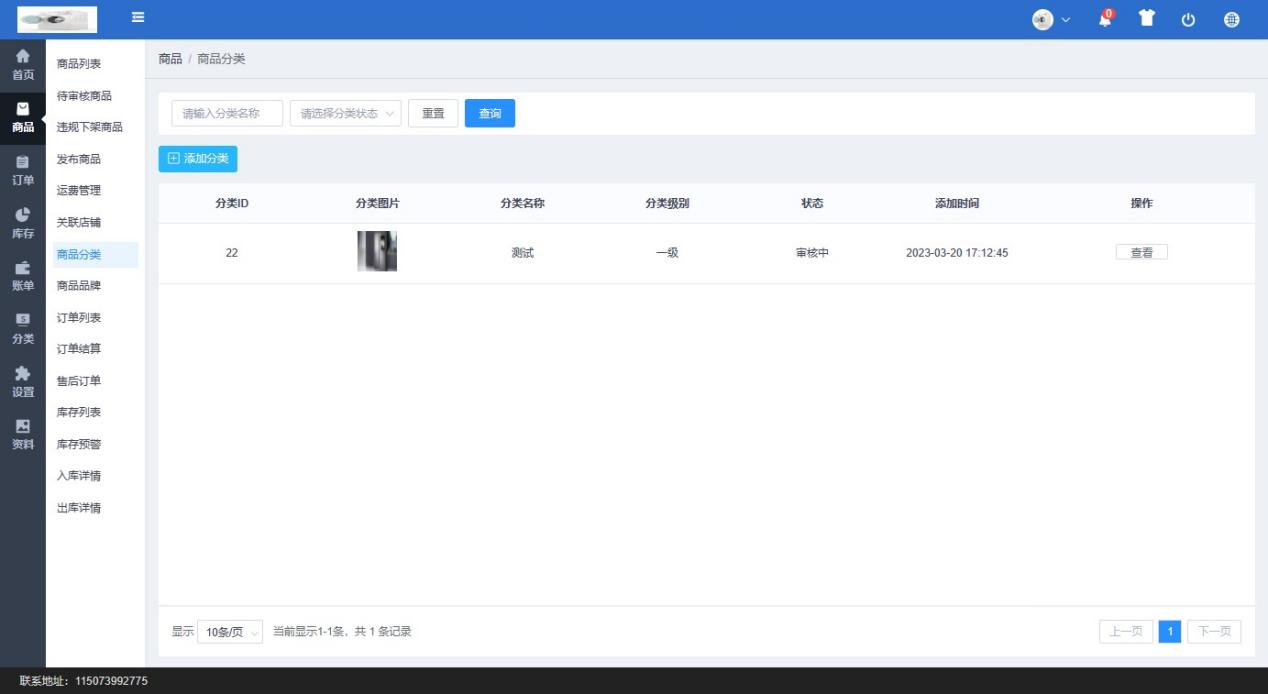
Task: Click the globe language icon
Action: click(1230, 20)
